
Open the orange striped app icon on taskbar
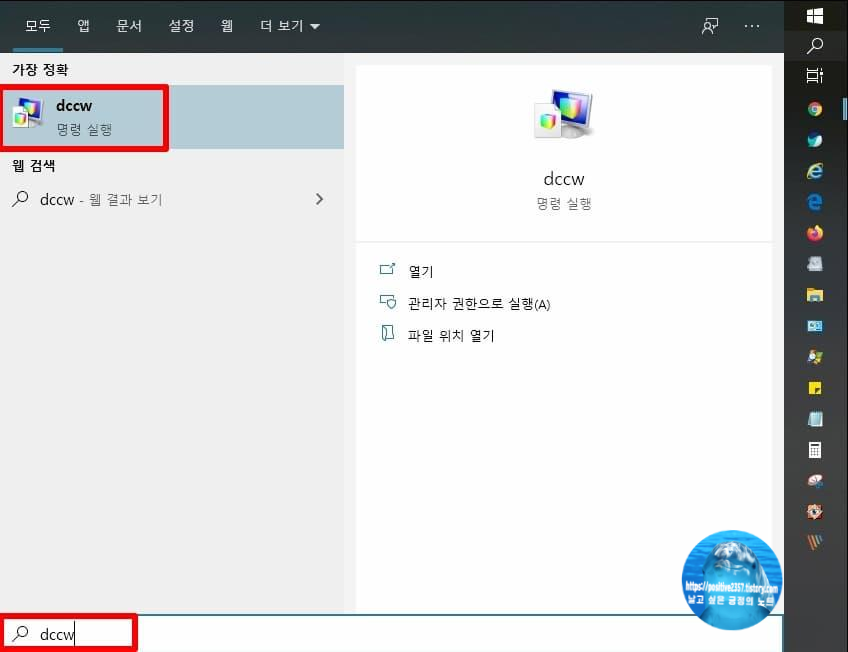pos(814,542)
